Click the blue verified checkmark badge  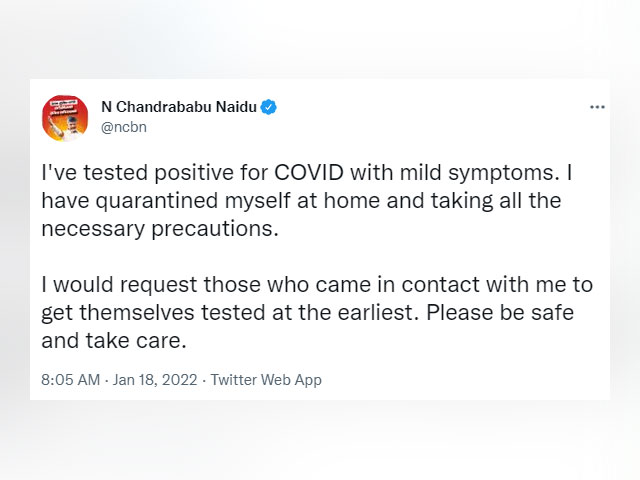(269, 107)
